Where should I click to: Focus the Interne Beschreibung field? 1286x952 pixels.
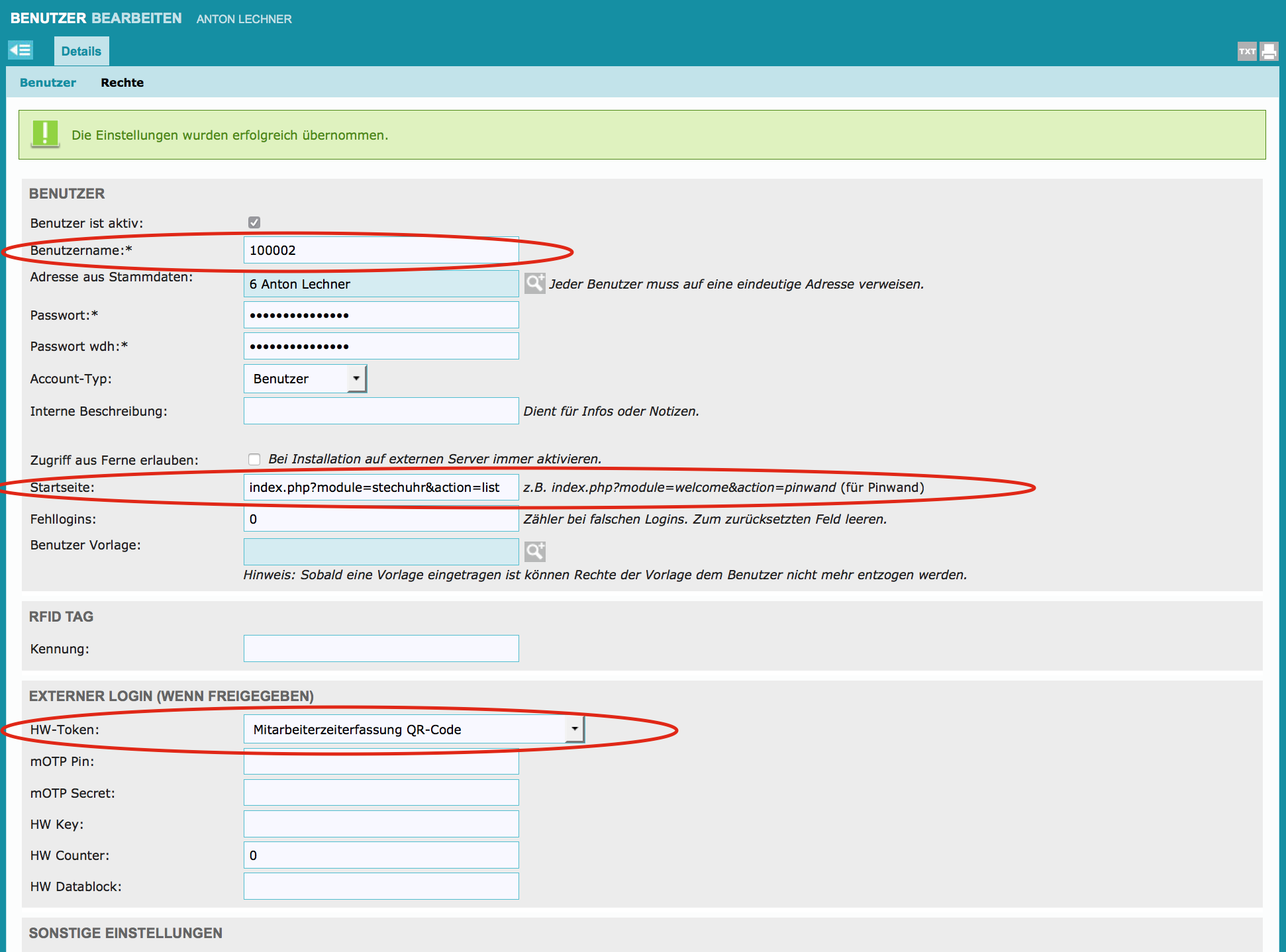pos(381,411)
